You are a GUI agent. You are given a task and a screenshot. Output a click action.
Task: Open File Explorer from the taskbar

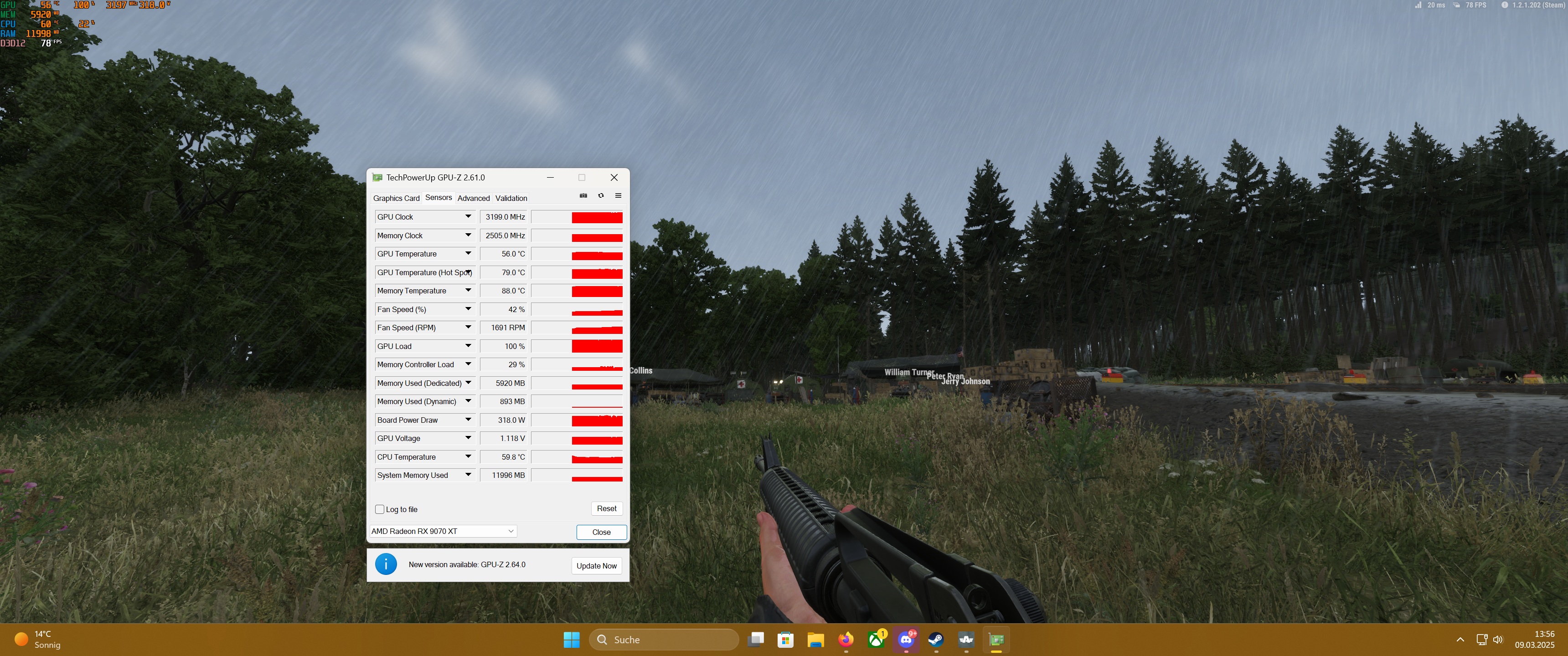pyautogui.click(x=815, y=640)
